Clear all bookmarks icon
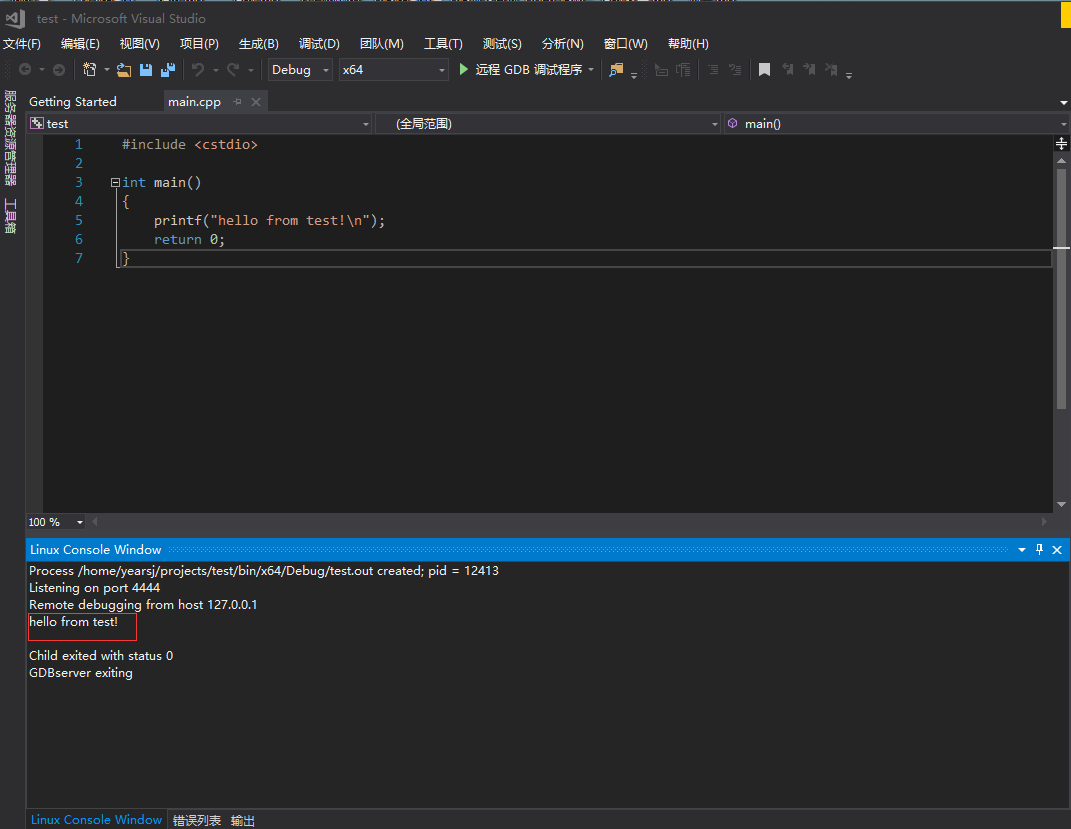The height and width of the screenshot is (829, 1071). [x=831, y=70]
